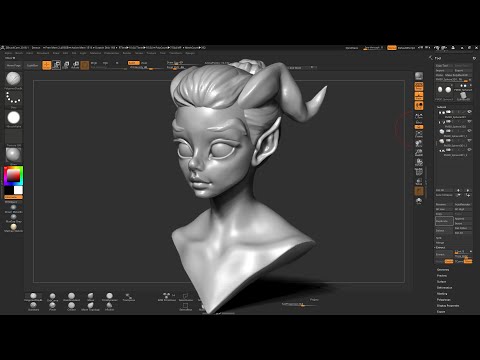
Task: Toggle the orange Menus button in title bar
Action: point(392,48)
